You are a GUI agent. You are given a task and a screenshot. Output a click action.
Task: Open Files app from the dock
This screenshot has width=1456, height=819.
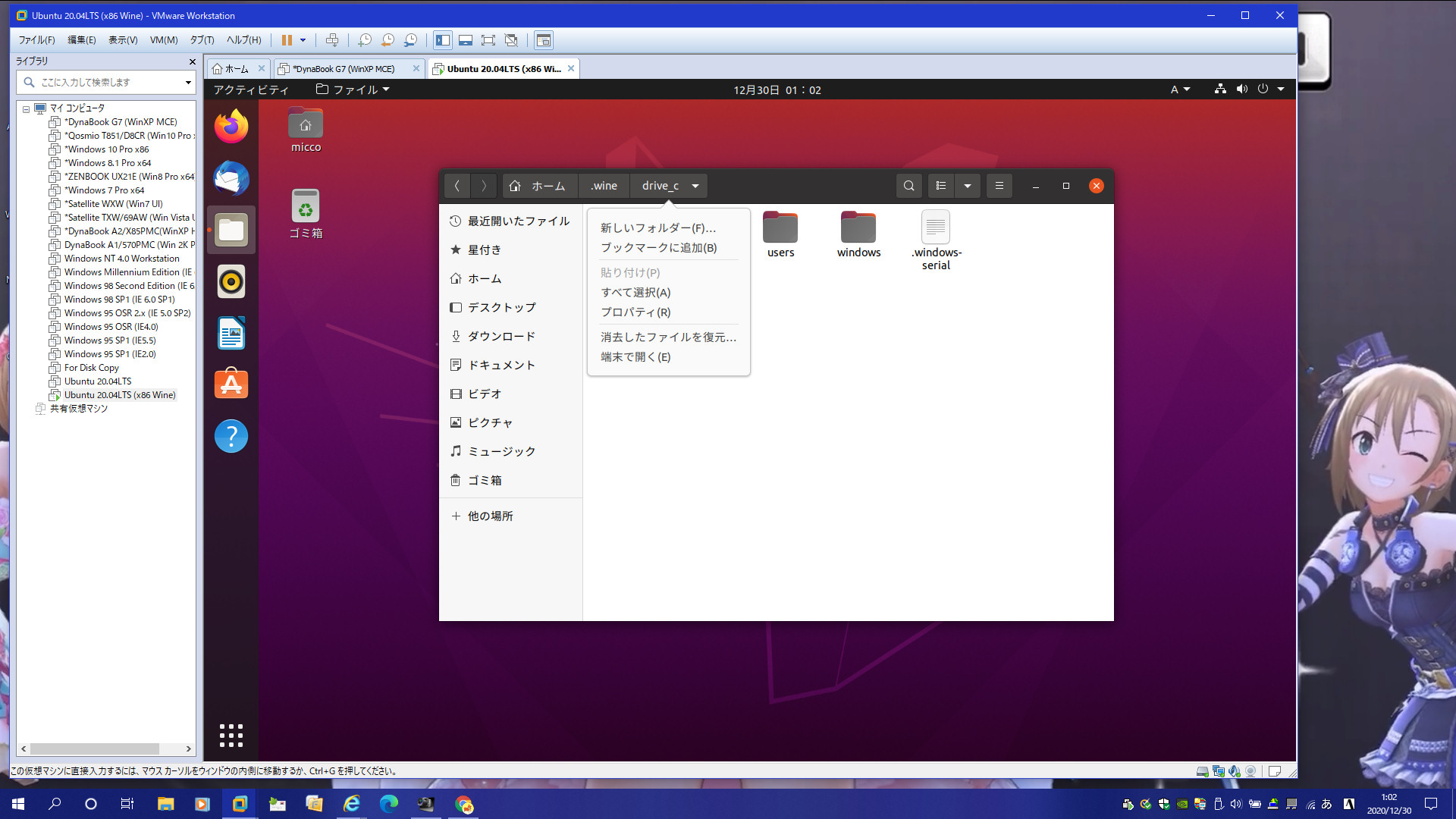[231, 230]
